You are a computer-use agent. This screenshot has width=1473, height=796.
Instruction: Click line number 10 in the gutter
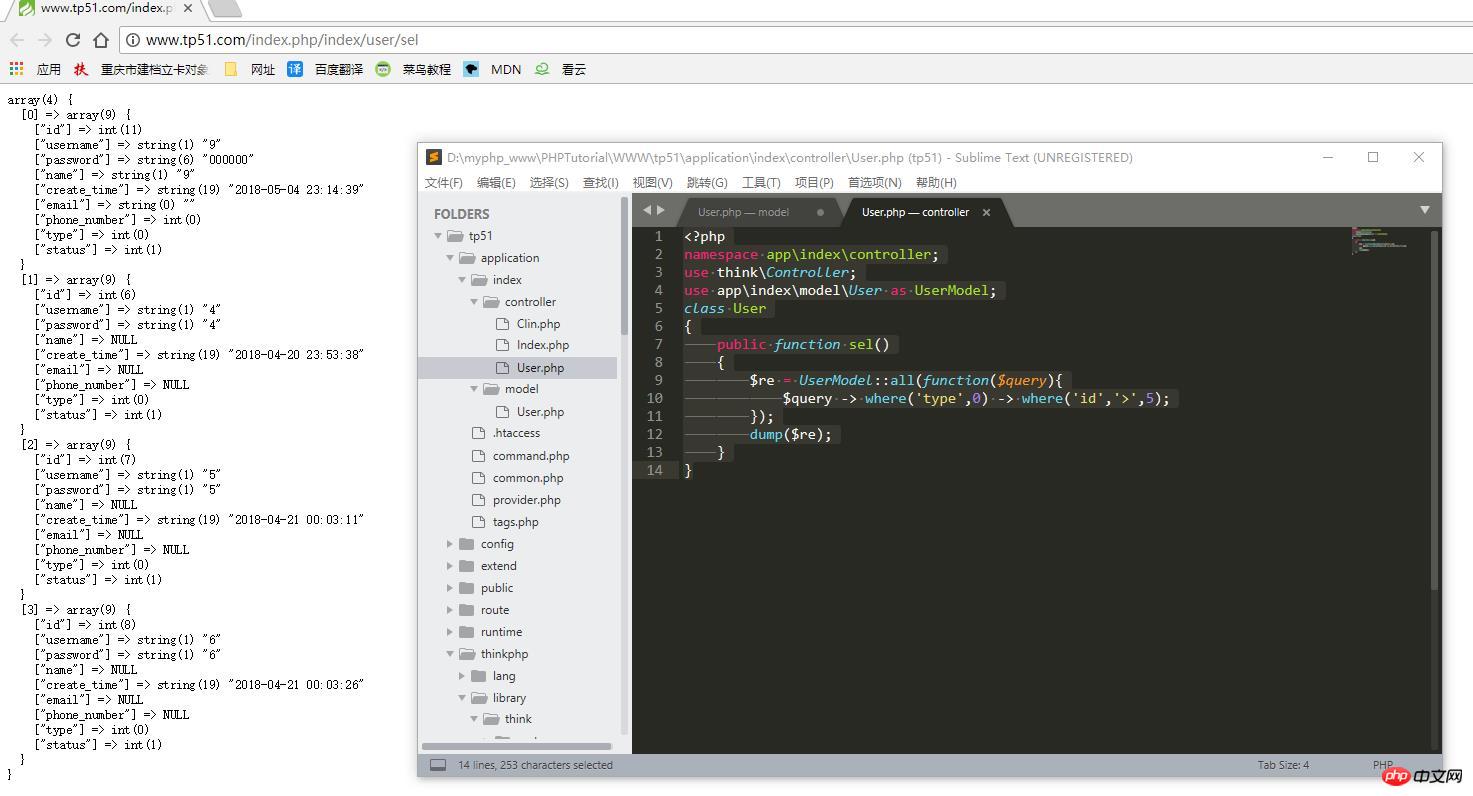(655, 398)
